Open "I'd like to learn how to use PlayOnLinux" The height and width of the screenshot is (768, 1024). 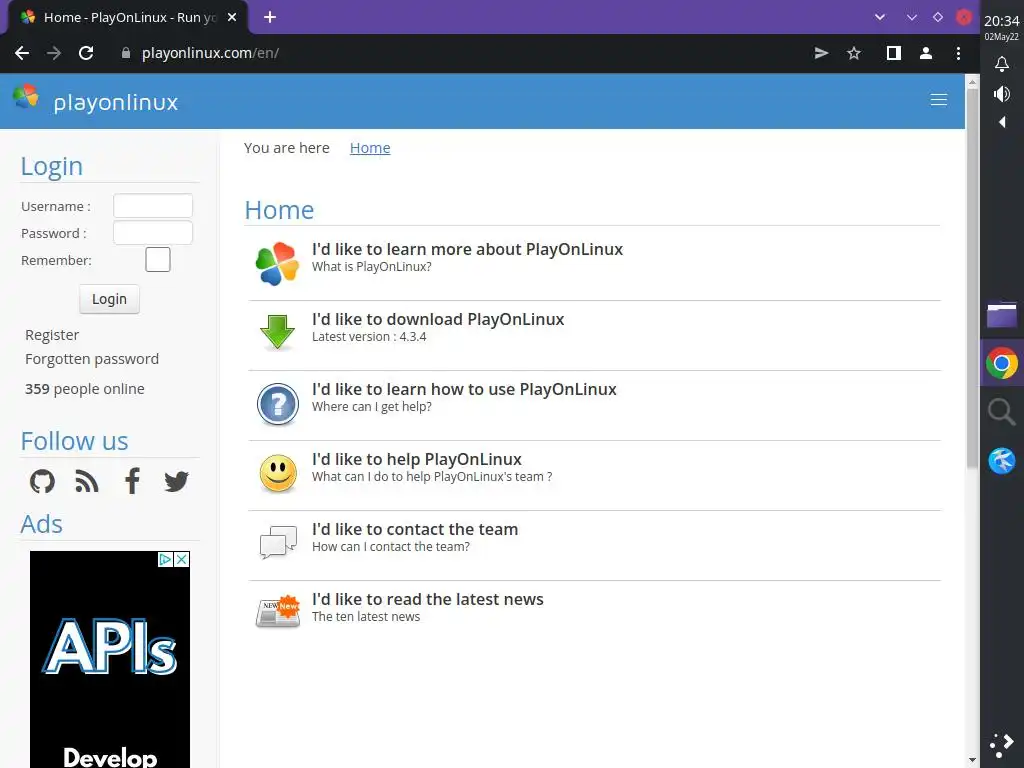464,389
